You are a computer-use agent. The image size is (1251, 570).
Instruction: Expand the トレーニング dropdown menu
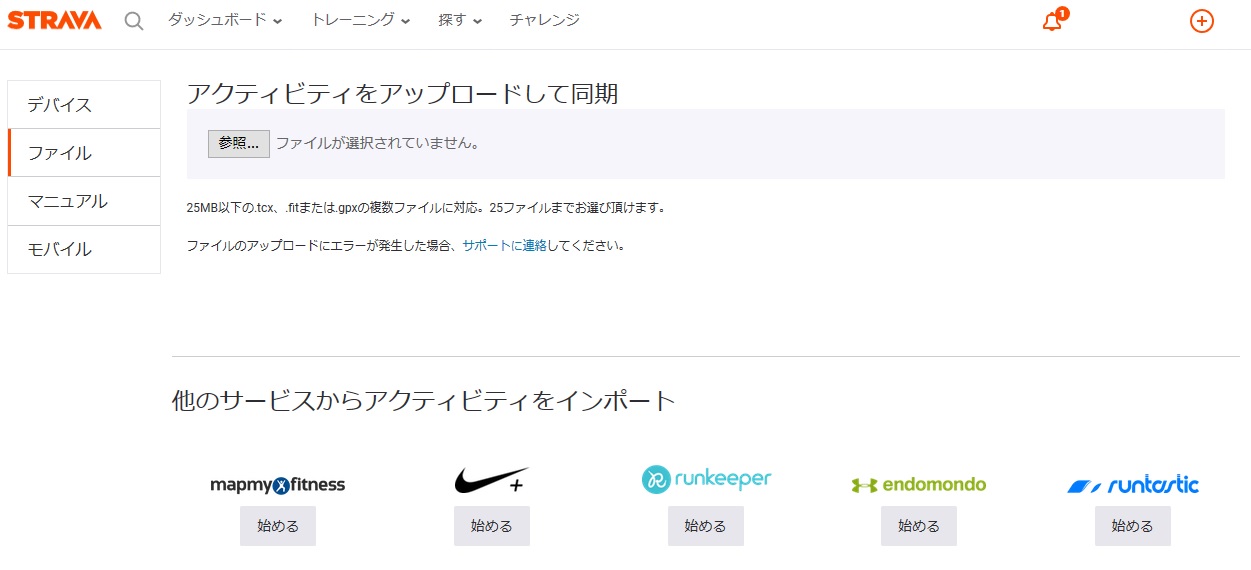(361, 20)
